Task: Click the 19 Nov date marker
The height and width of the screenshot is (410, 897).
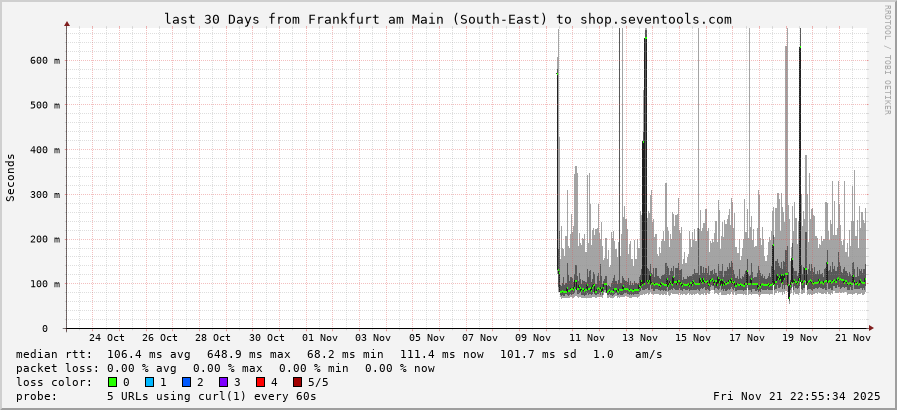Action: (800, 338)
